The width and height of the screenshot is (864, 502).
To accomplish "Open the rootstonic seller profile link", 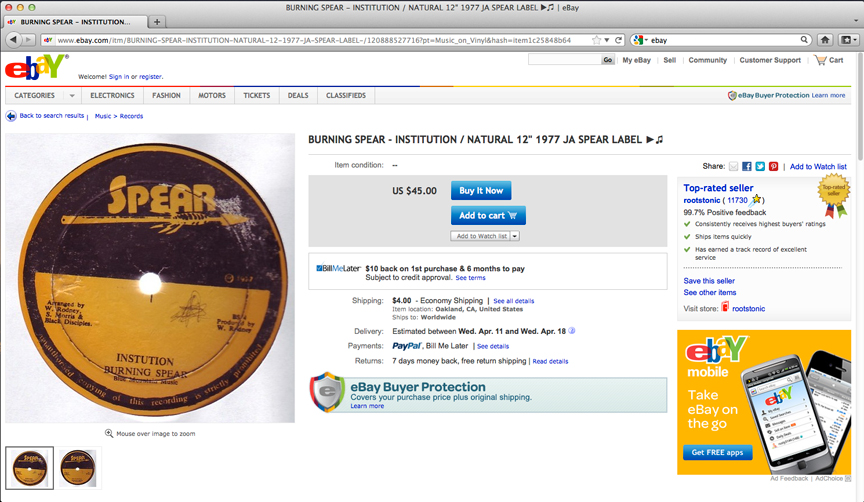I will coord(701,200).
